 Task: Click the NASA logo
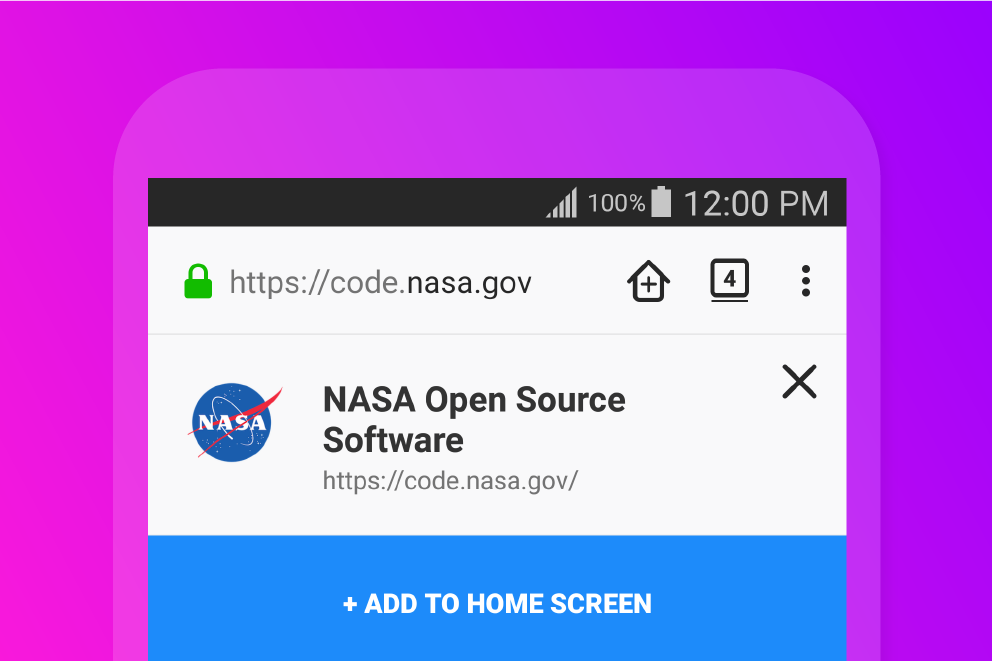(x=233, y=422)
